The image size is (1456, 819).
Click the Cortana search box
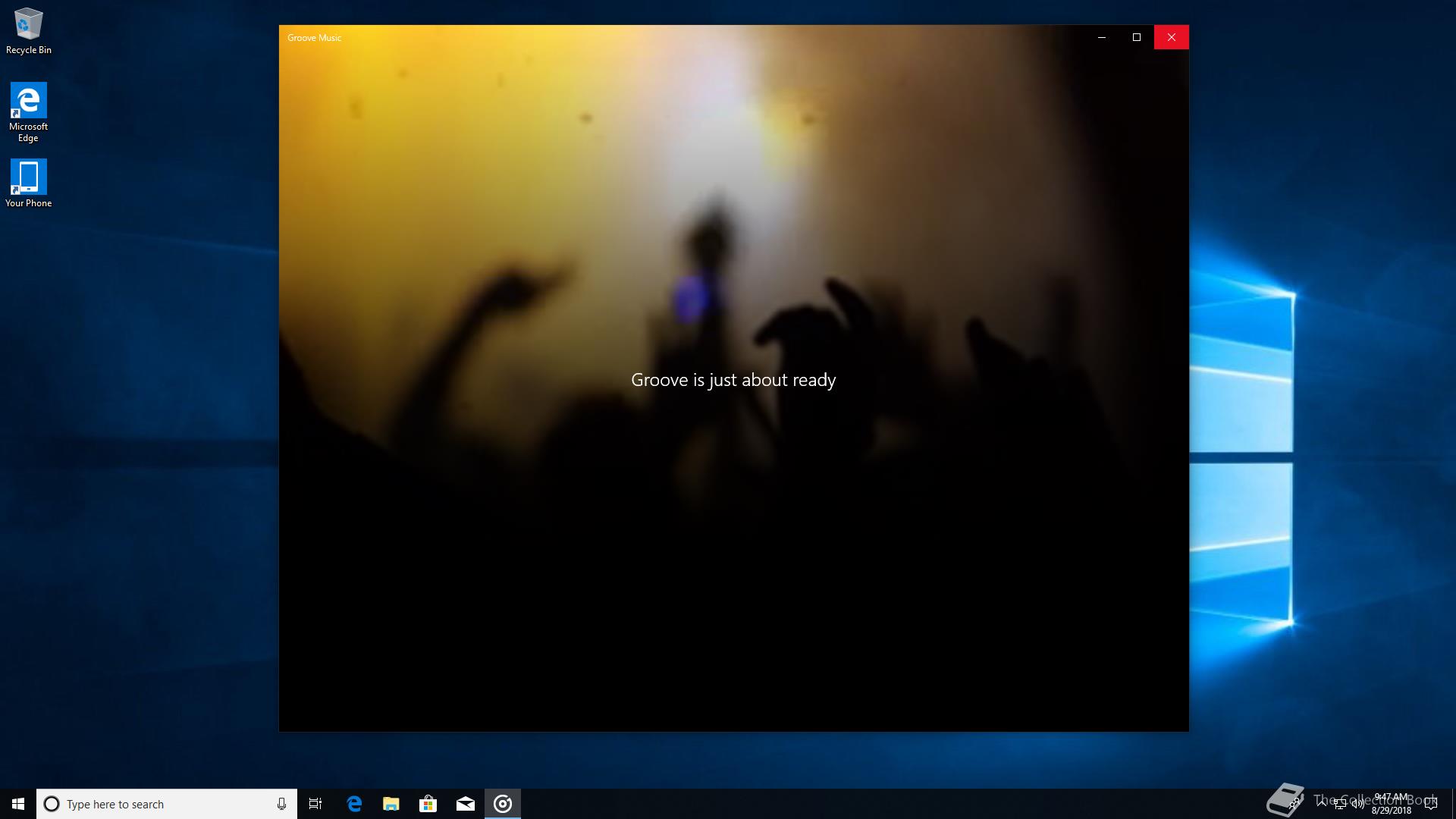point(167,804)
